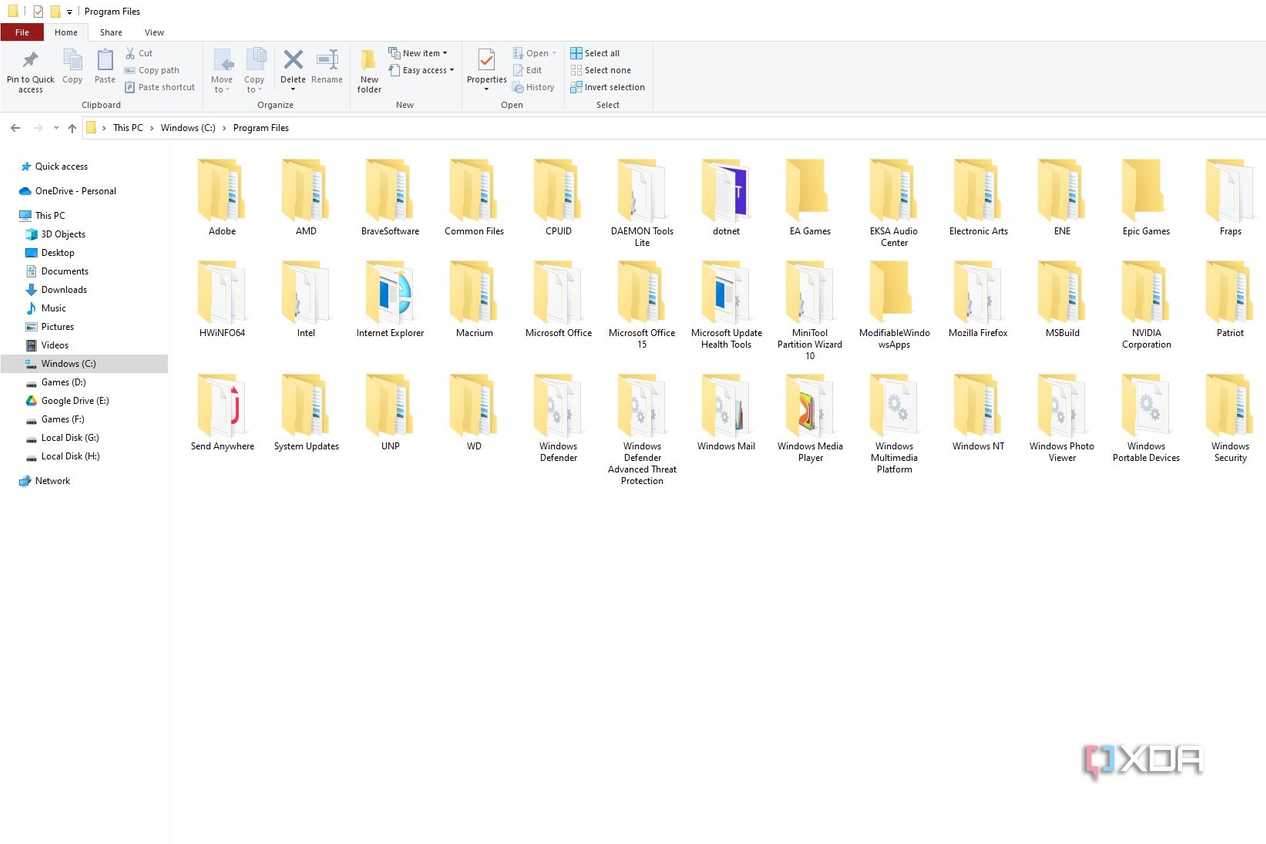This screenshot has width=1266, height=844.
Task: Open Customize Quick Access Toolbar arrow
Action: pyautogui.click(x=69, y=12)
